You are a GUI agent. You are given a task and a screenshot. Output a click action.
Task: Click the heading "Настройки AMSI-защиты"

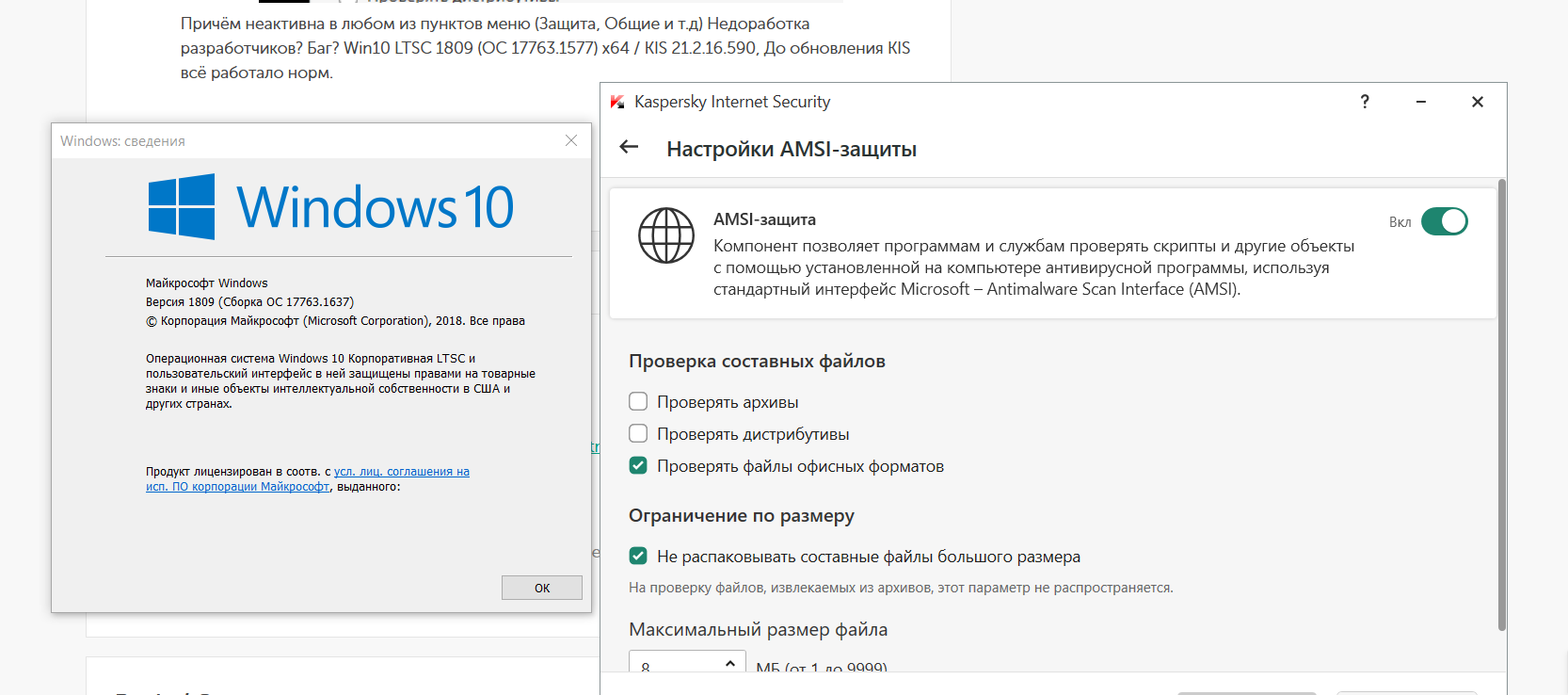(792, 149)
